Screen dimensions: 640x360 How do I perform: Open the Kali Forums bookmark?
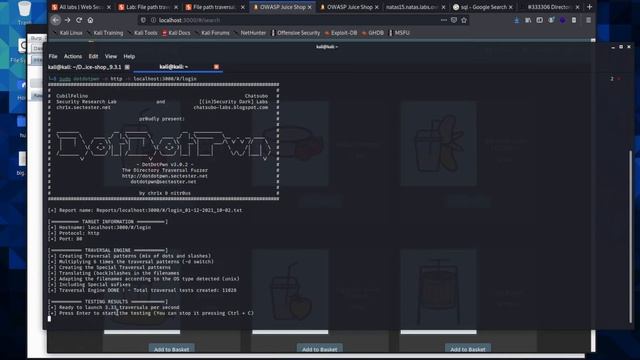pos(212,33)
